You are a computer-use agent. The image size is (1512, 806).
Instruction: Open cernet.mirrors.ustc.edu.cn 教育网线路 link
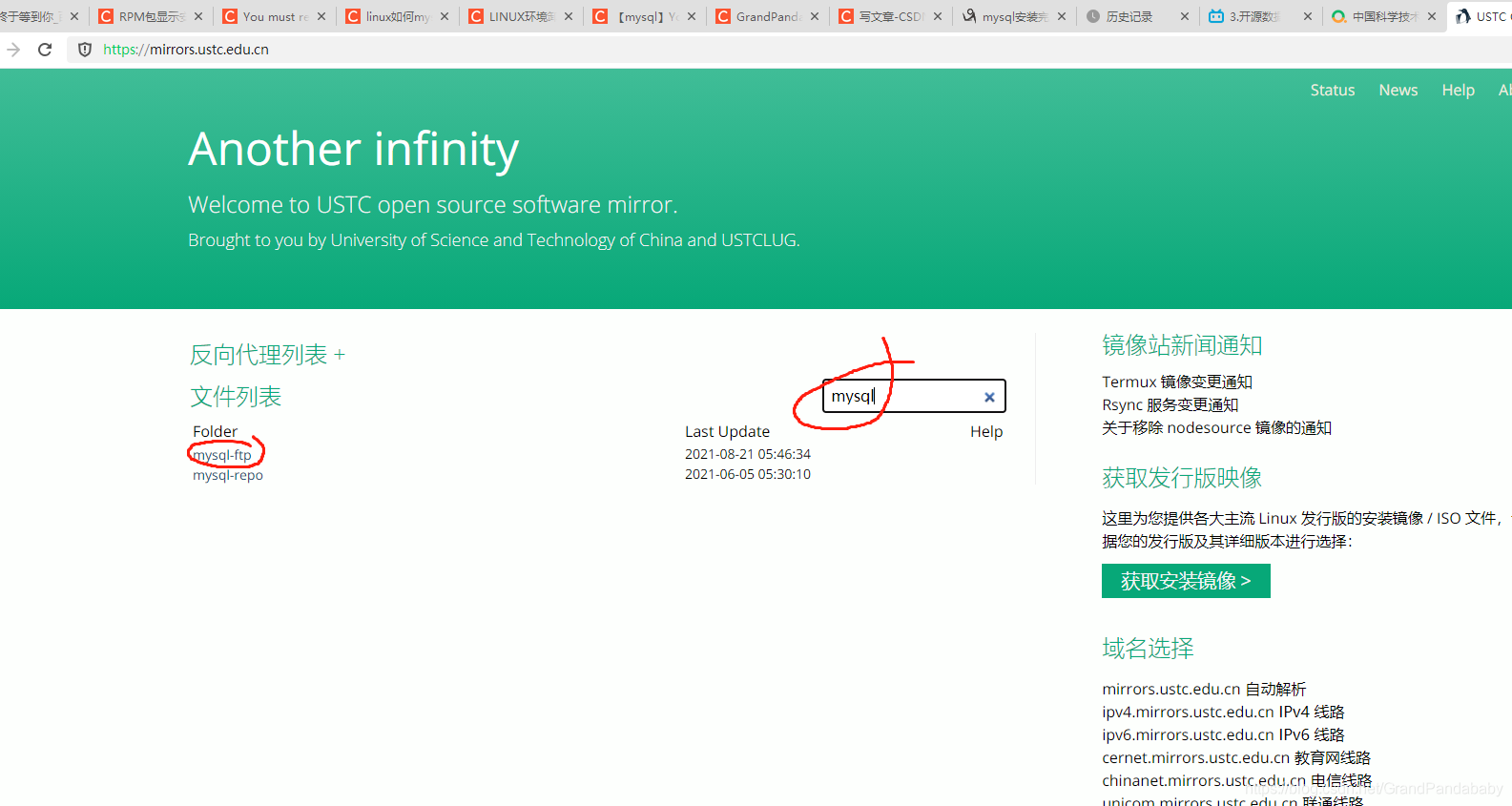1236,757
